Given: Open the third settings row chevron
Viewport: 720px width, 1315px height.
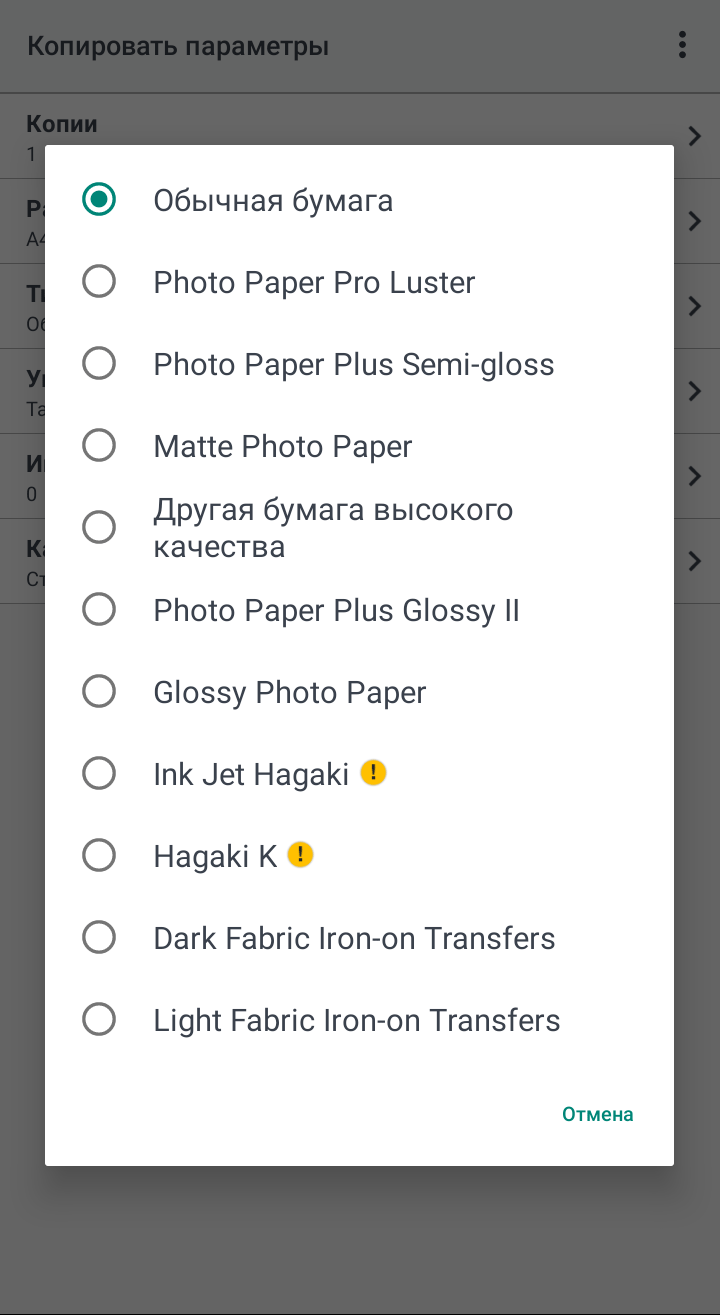Looking at the screenshot, I should (x=696, y=306).
